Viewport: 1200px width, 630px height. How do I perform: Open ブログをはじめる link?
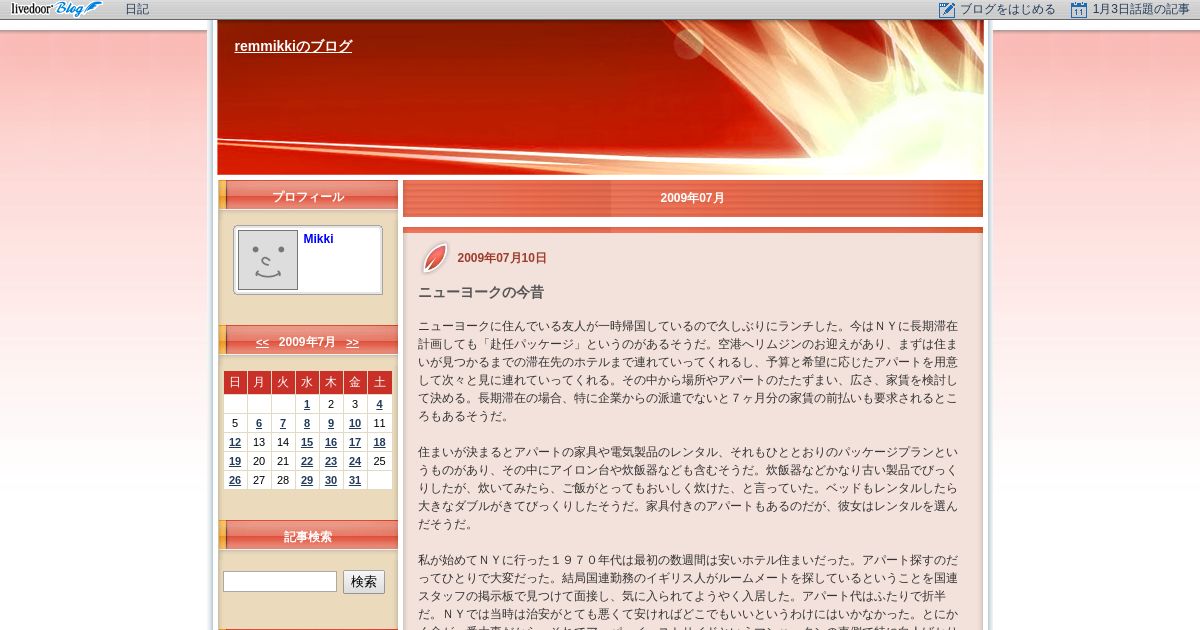[1008, 9]
